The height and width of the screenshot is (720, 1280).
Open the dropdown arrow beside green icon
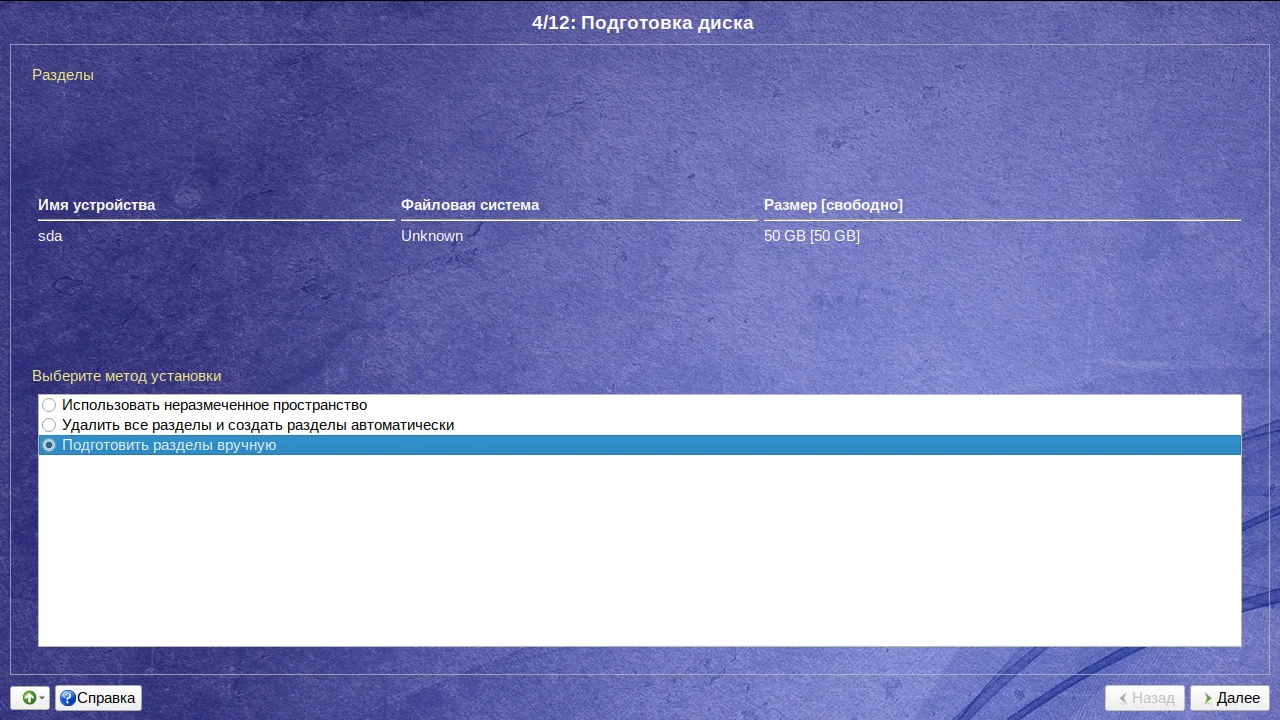[43, 699]
